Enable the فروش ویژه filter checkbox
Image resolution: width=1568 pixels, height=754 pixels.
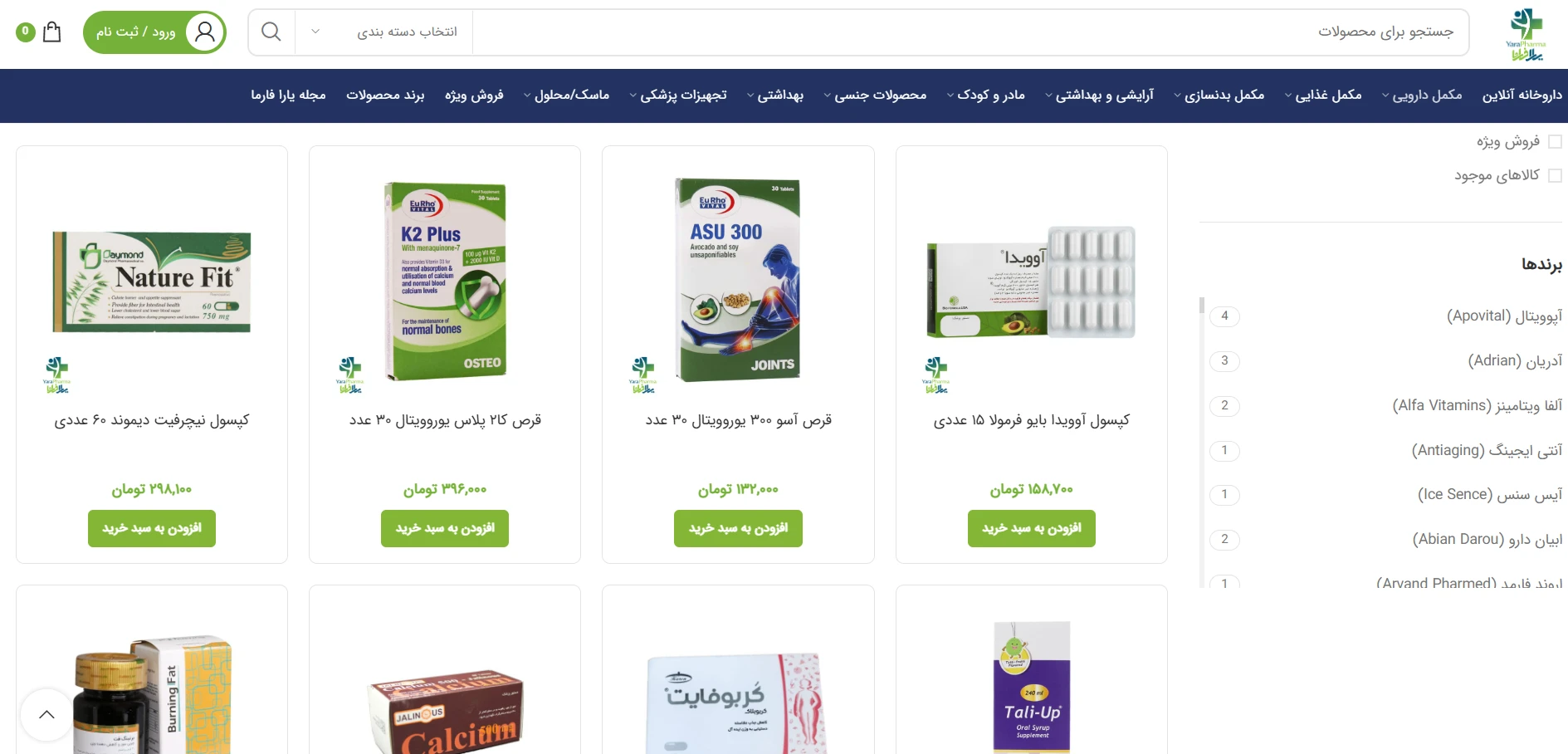coord(1556,141)
